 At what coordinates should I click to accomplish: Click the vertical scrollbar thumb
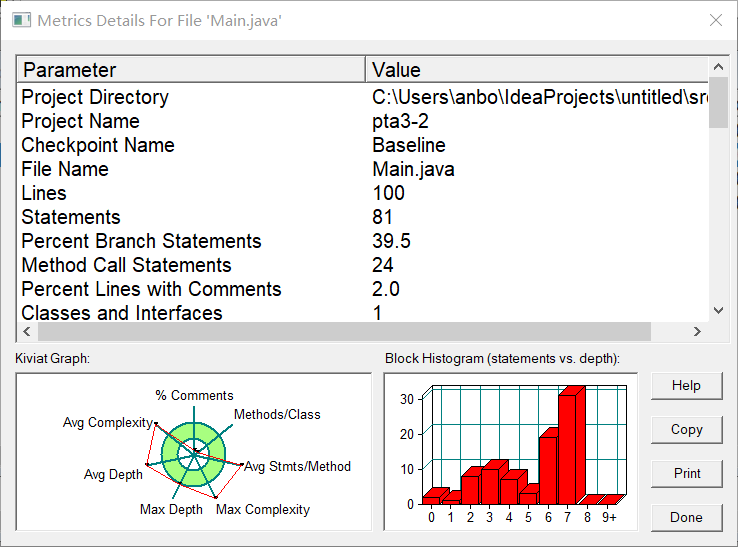(x=718, y=102)
